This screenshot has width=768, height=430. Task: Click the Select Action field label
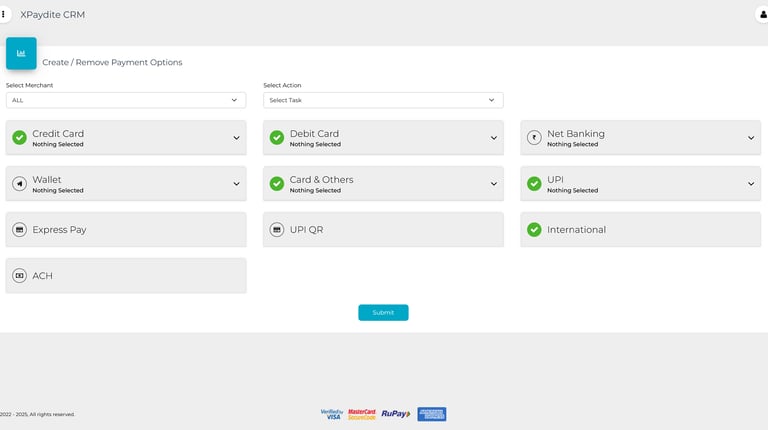click(x=282, y=85)
